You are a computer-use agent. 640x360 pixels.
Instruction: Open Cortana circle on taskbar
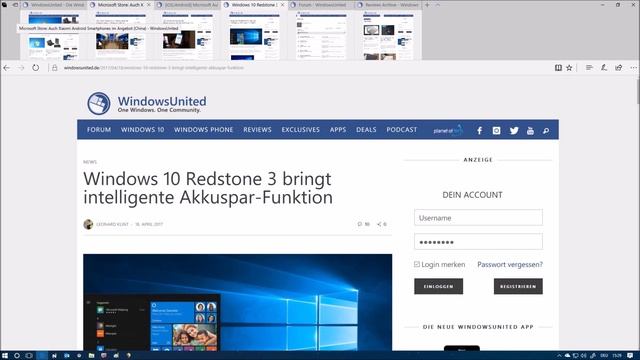(x=17, y=356)
